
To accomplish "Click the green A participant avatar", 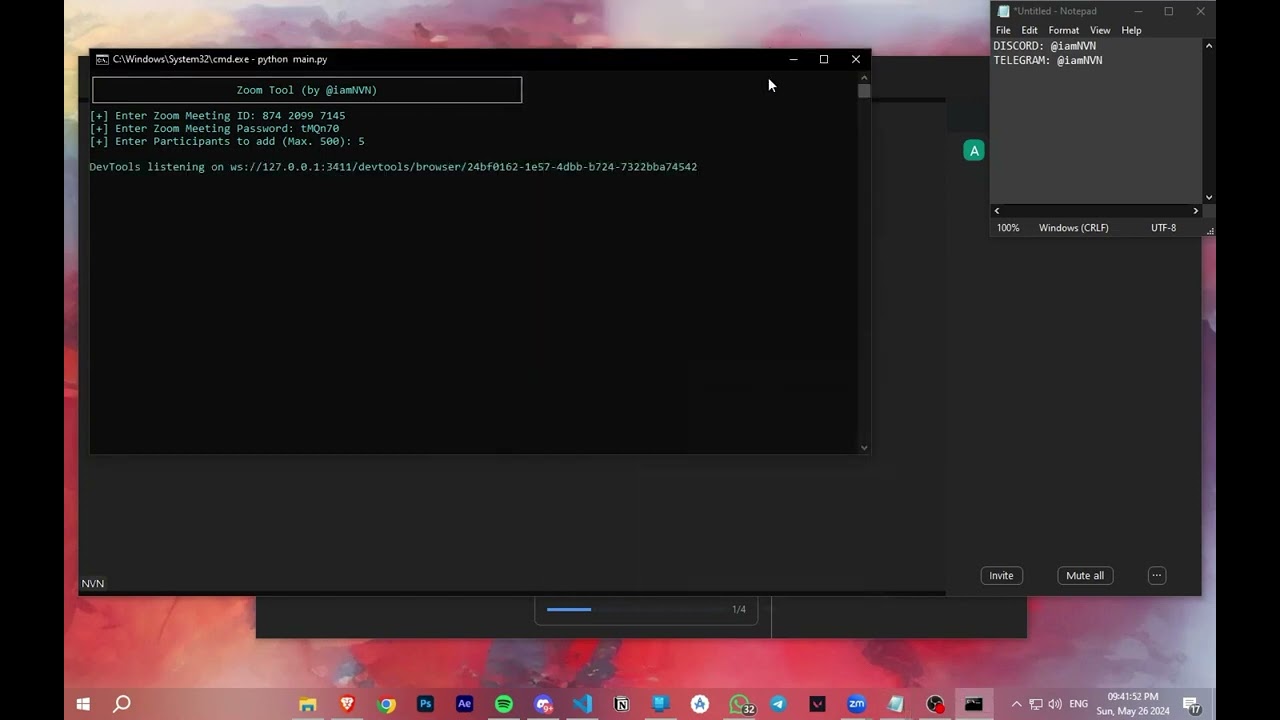I will point(974,151).
